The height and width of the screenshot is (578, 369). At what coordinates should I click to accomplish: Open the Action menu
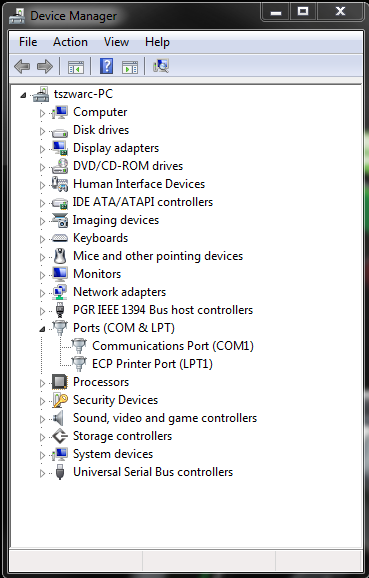tap(70, 42)
